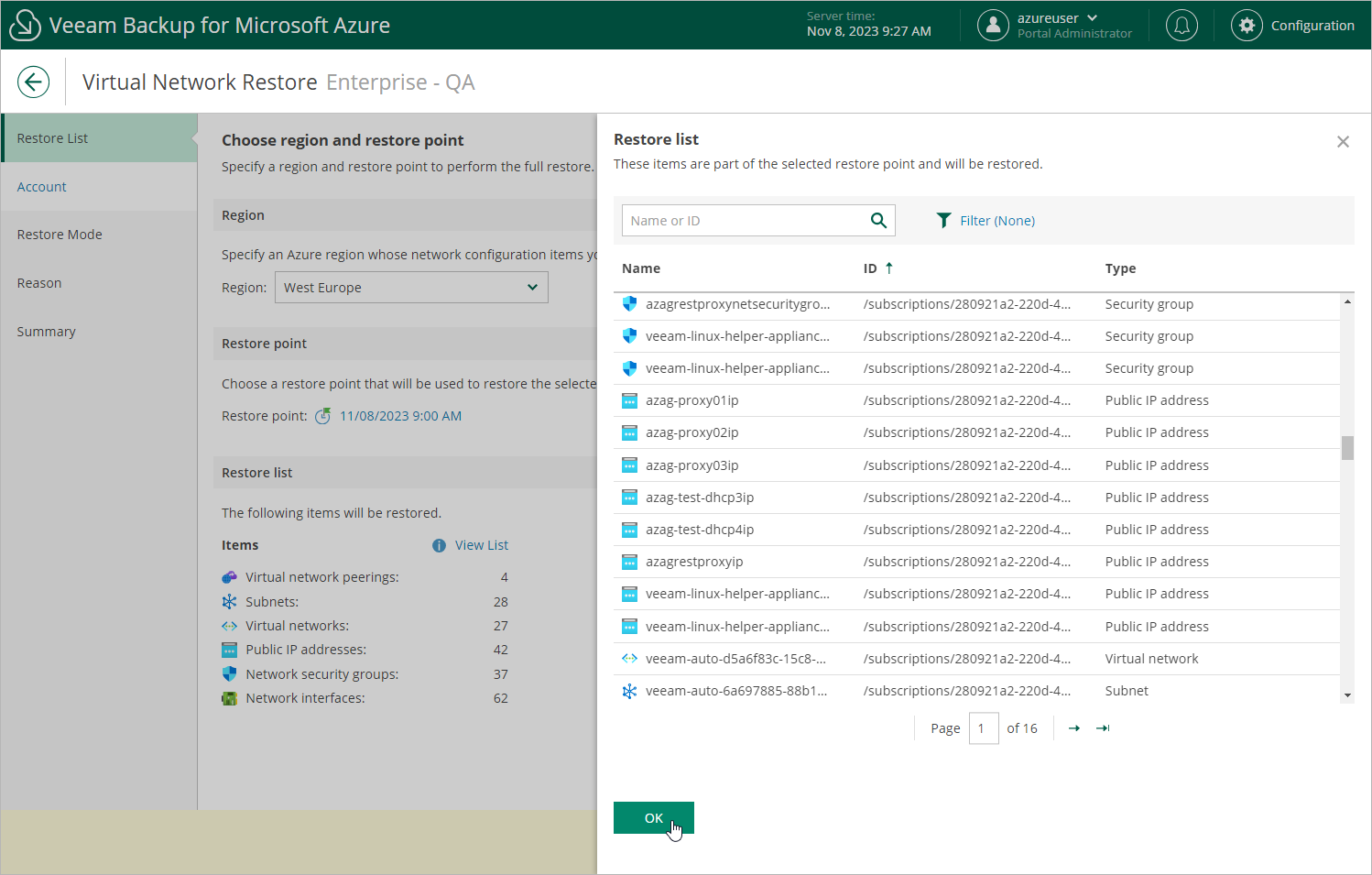Click the Filter funnel icon

[x=943, y=220]
